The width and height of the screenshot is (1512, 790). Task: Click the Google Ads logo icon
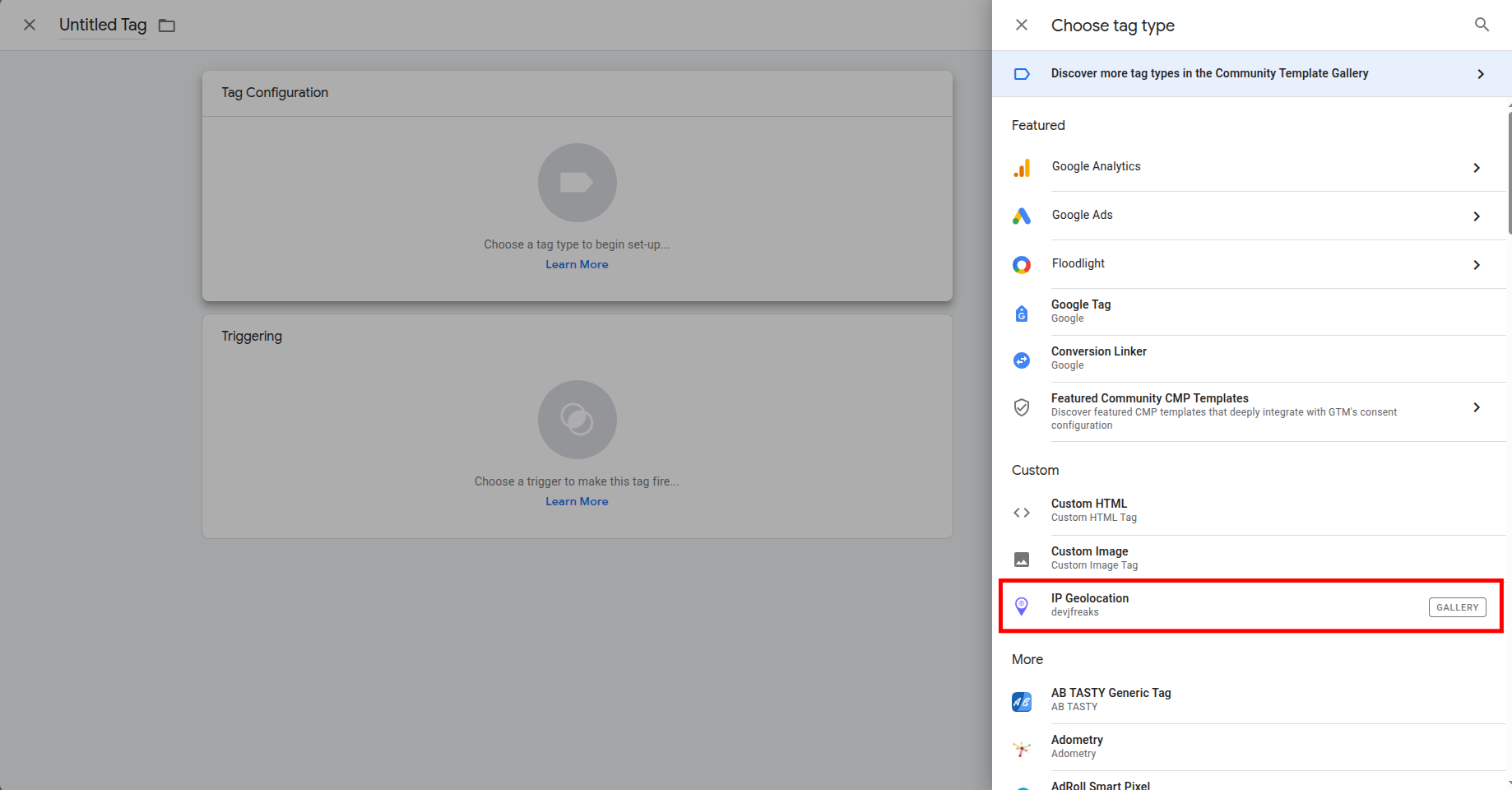(1022, 216)
